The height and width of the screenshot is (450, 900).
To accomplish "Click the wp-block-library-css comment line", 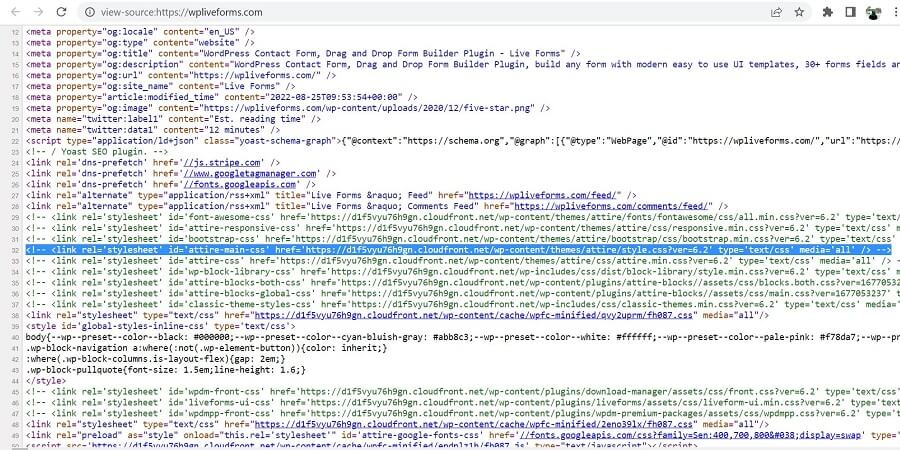I will coord(463,271).
